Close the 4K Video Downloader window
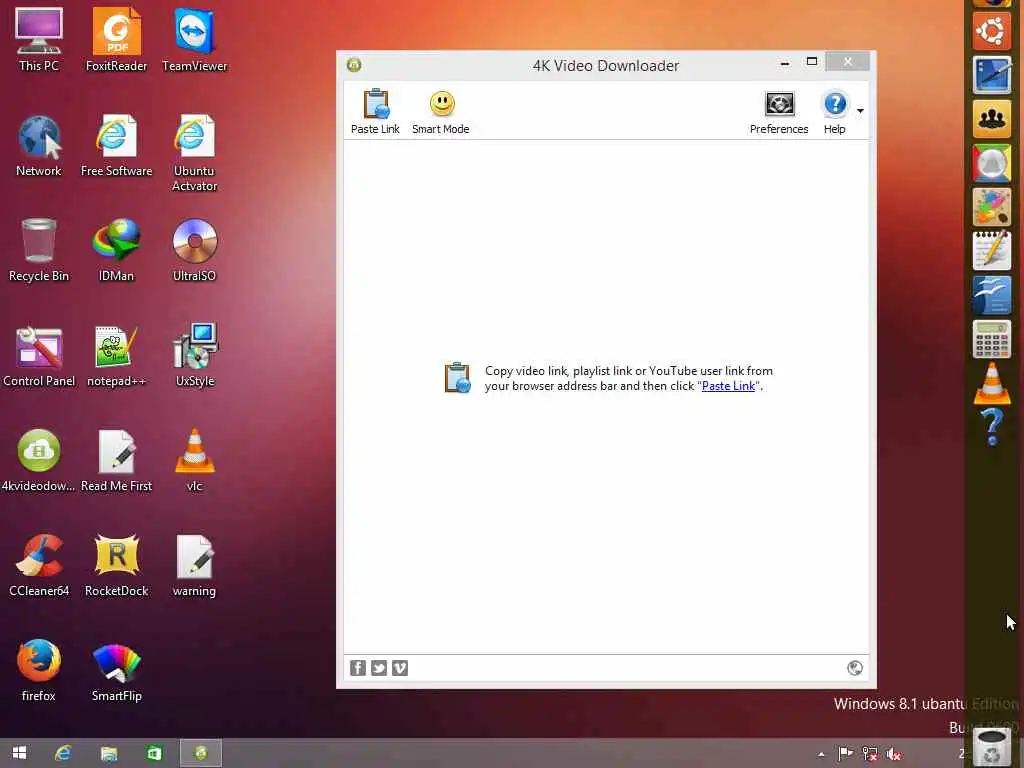The image size is (1024, 768). pyautogui.click(x=847, y=61)
